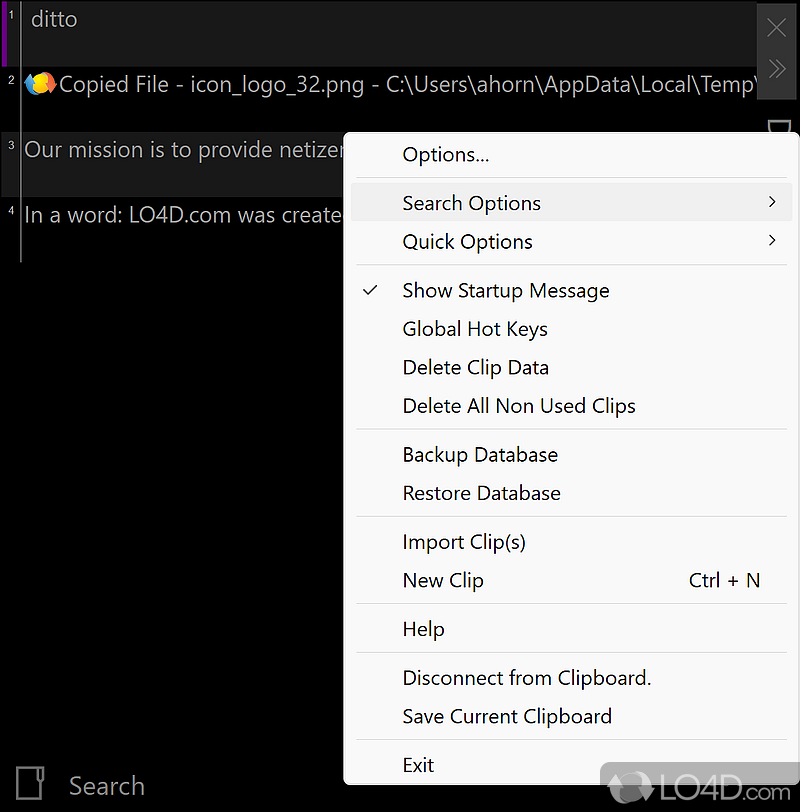Image resolution: width=800 pixels, height=812 pixels.
Task: Open the Options... dialog
Action: click(446, 154)
